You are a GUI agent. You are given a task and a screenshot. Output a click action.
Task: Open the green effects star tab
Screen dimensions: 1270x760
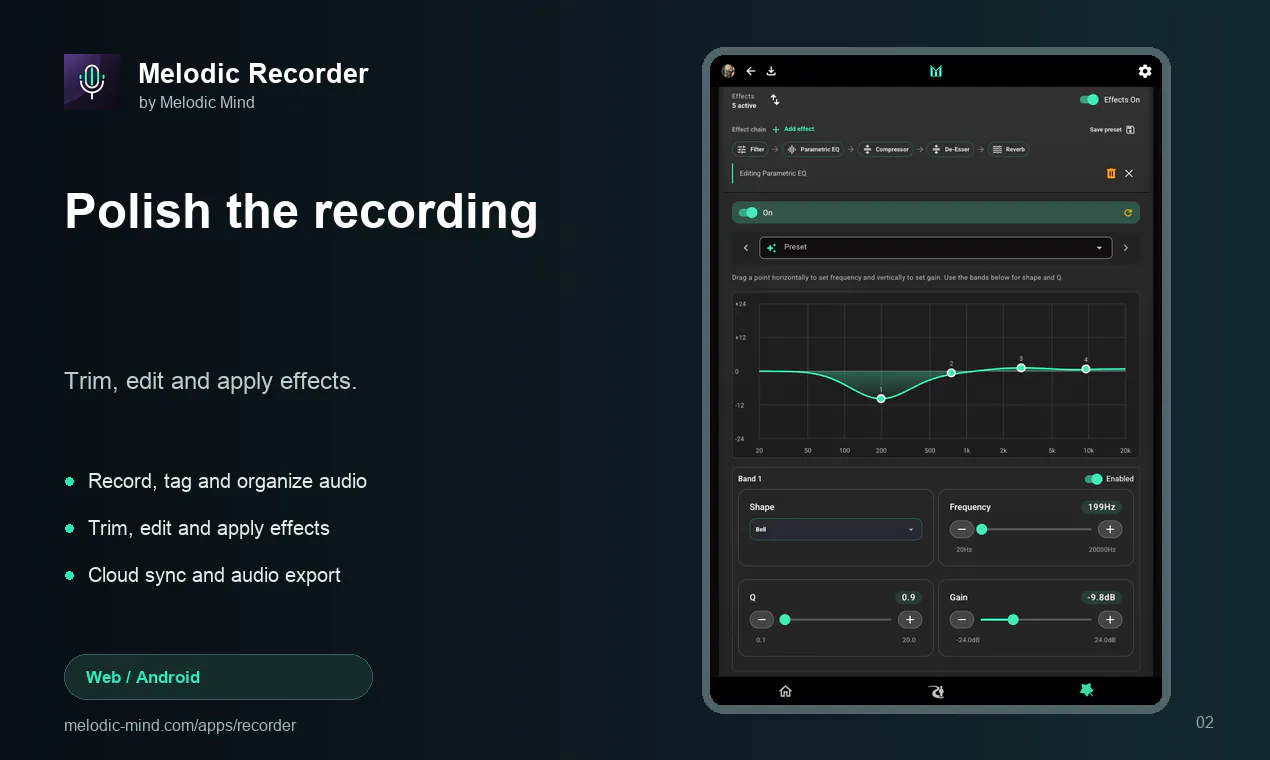pyautogui.click(x=1086, y=690)
